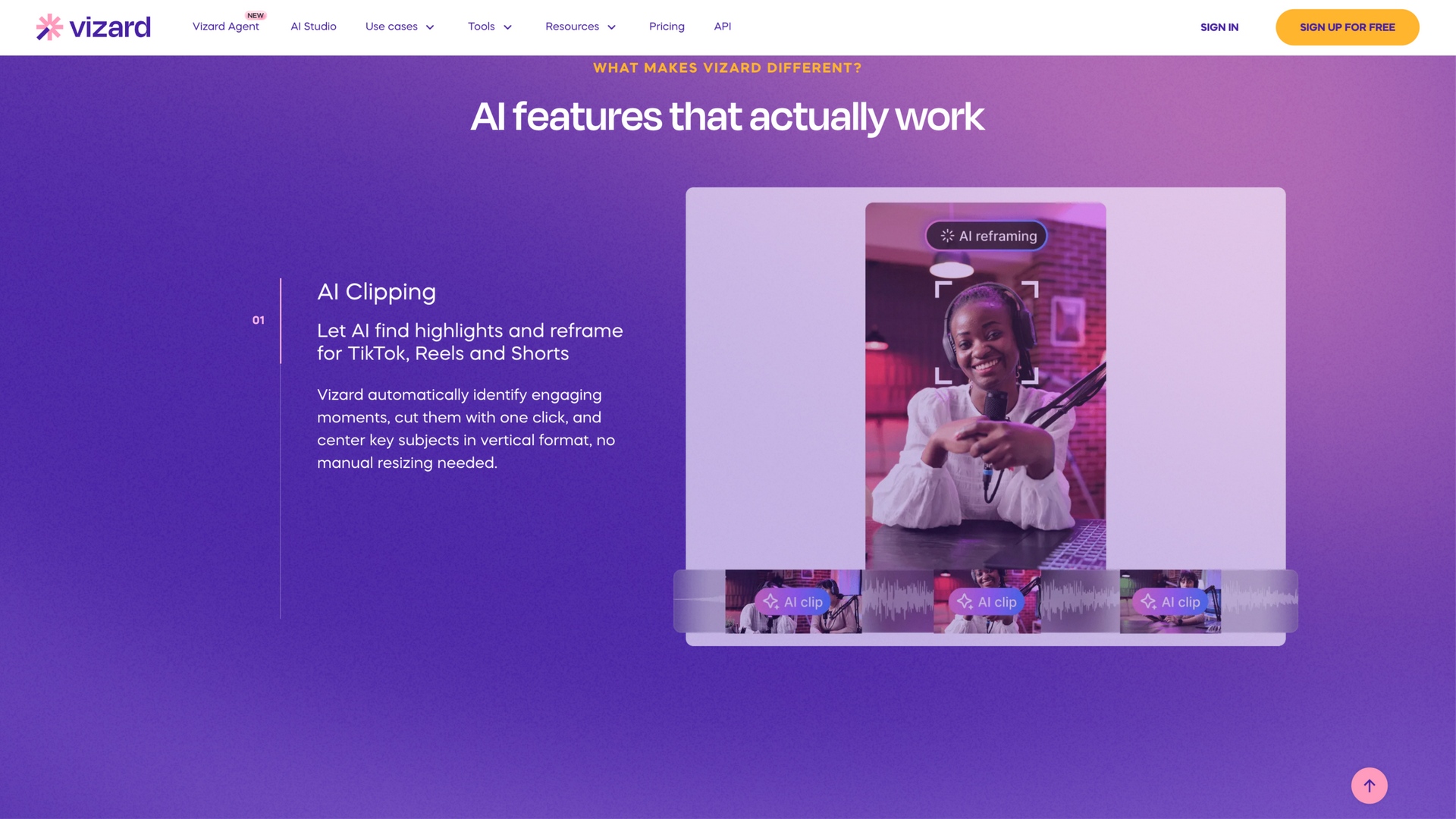Open the Tools dropdown chevron
The width and height of the screenshot is (1456, 819).
[x=508, y=27]
